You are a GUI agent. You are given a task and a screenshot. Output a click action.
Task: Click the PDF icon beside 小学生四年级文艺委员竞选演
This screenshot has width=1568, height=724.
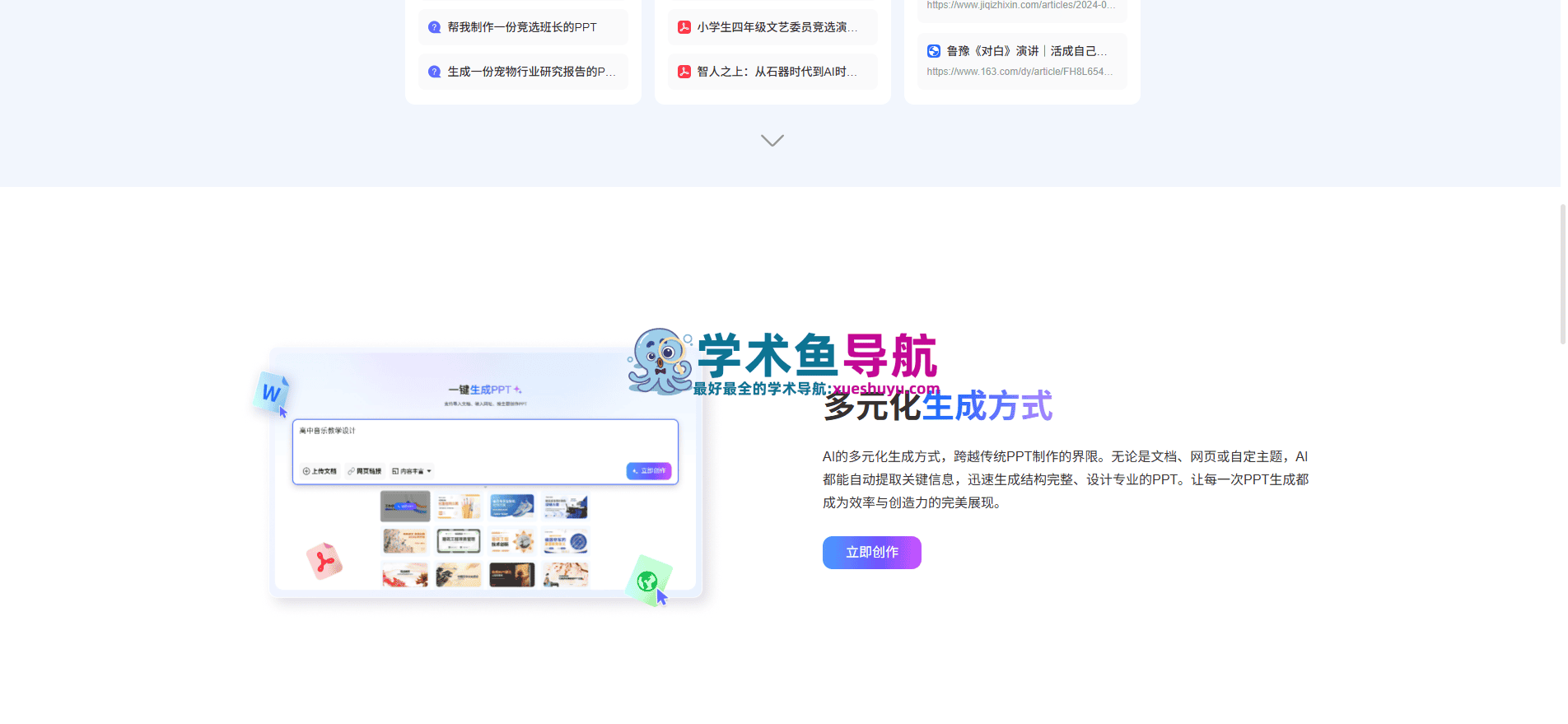684,27
